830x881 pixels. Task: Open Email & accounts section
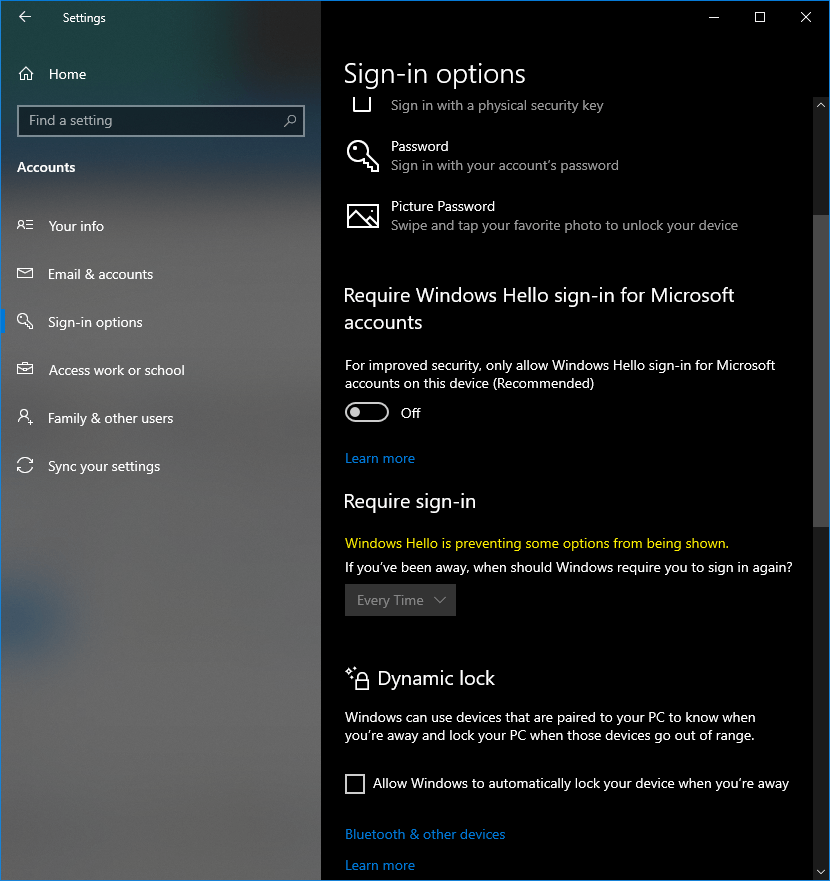[x=160, y=274]
